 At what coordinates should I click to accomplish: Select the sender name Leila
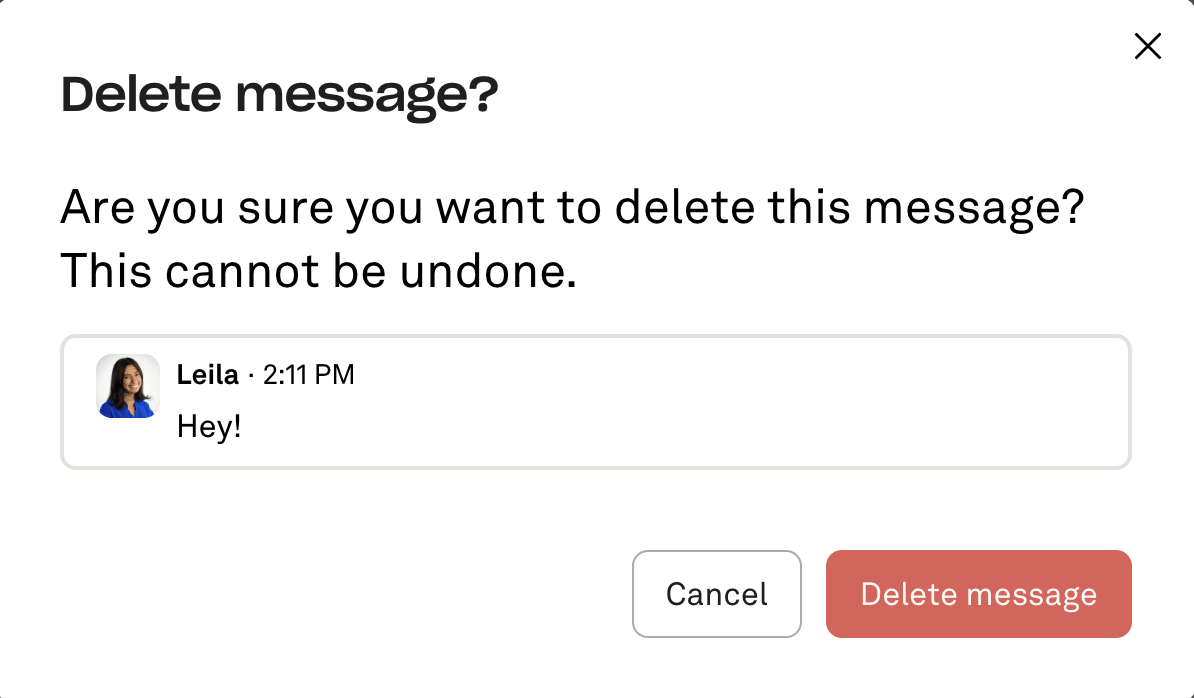(207, 375)
